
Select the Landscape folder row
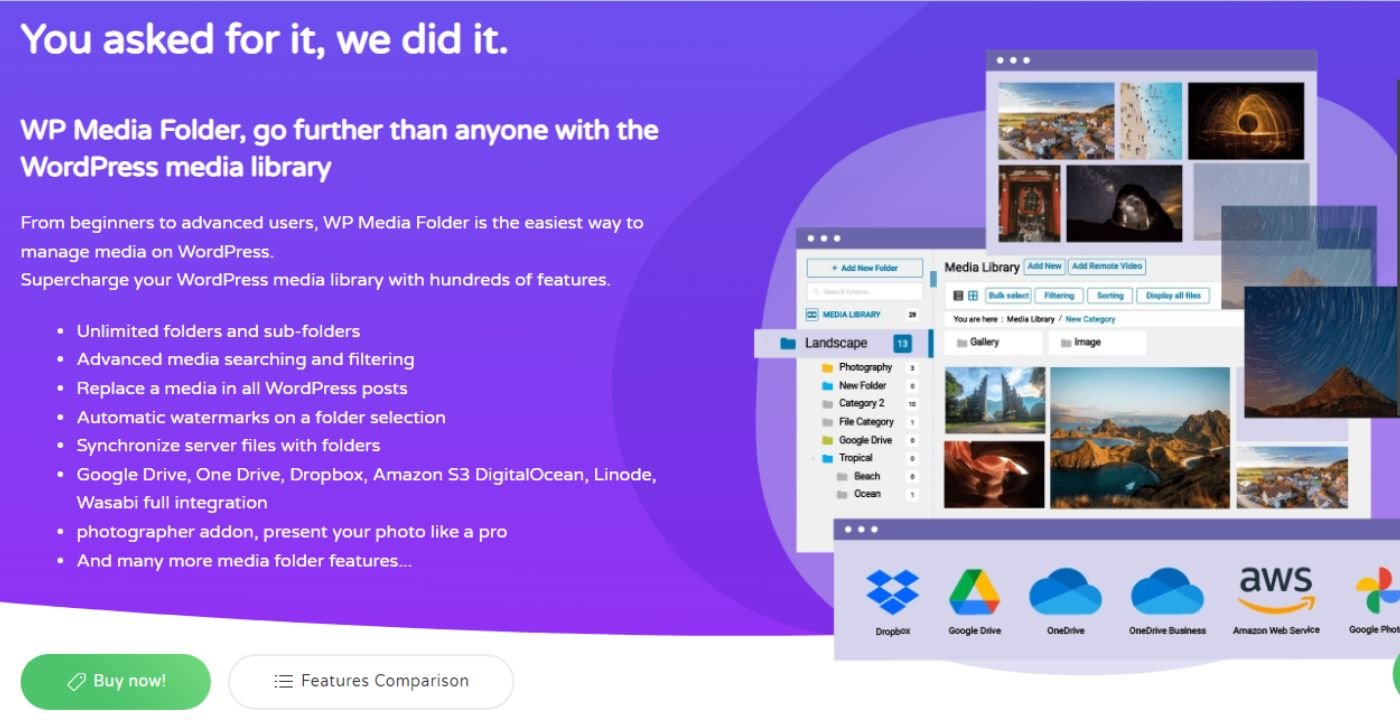point(844,343)
